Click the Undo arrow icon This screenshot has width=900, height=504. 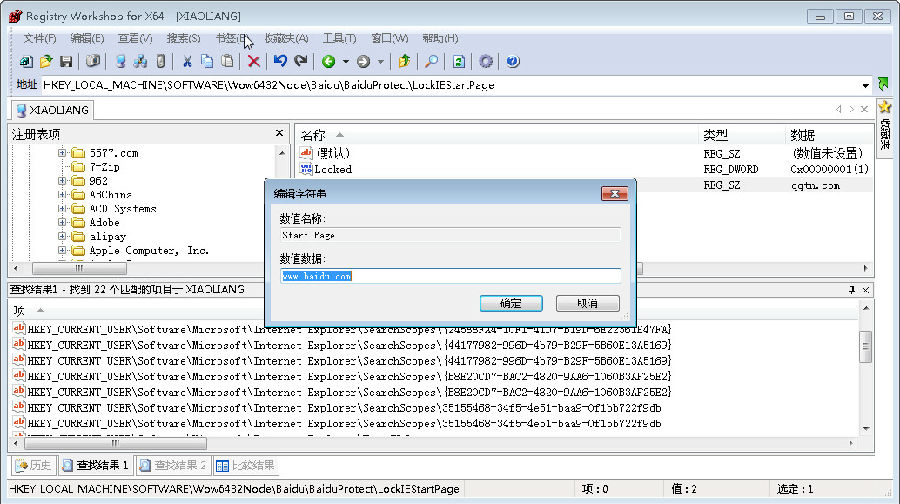point(280,61)
